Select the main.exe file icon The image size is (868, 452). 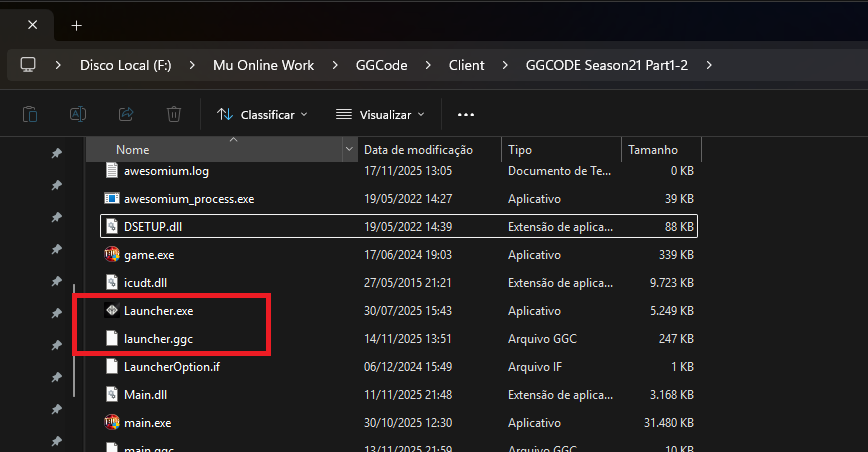pyautogui.click(x=112, y=423)
